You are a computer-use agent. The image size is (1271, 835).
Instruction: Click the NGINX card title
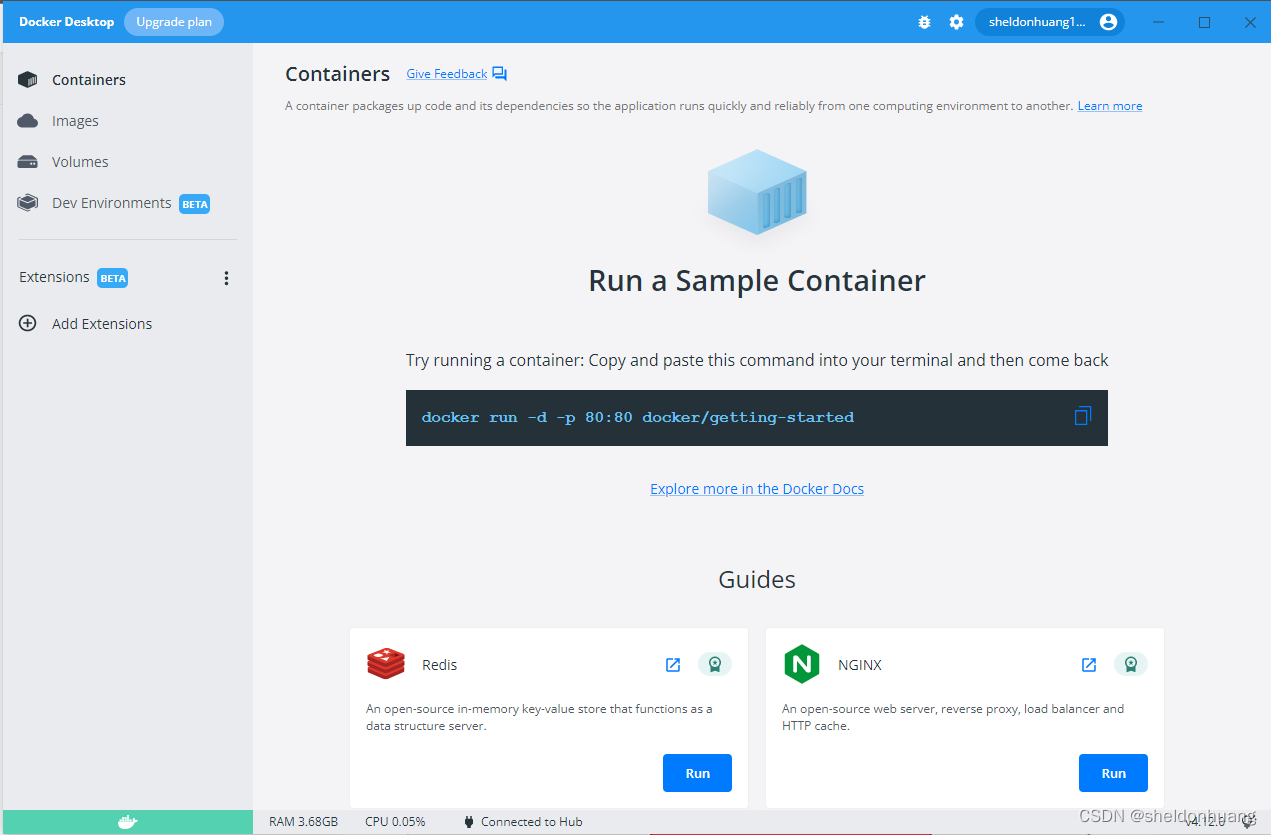pyautogui.click(x=860, y=665)
